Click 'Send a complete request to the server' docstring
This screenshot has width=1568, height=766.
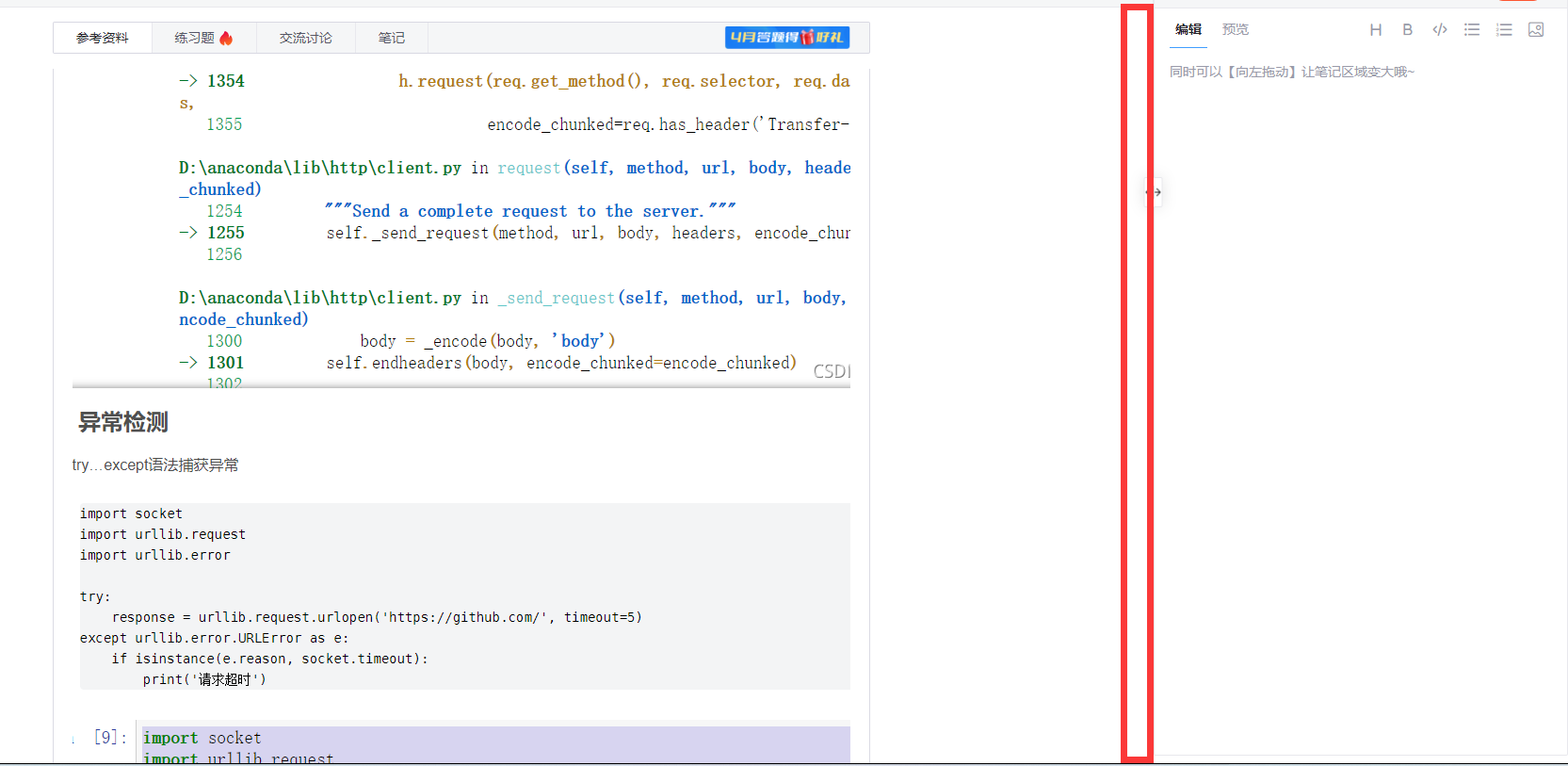pos(530,211)
